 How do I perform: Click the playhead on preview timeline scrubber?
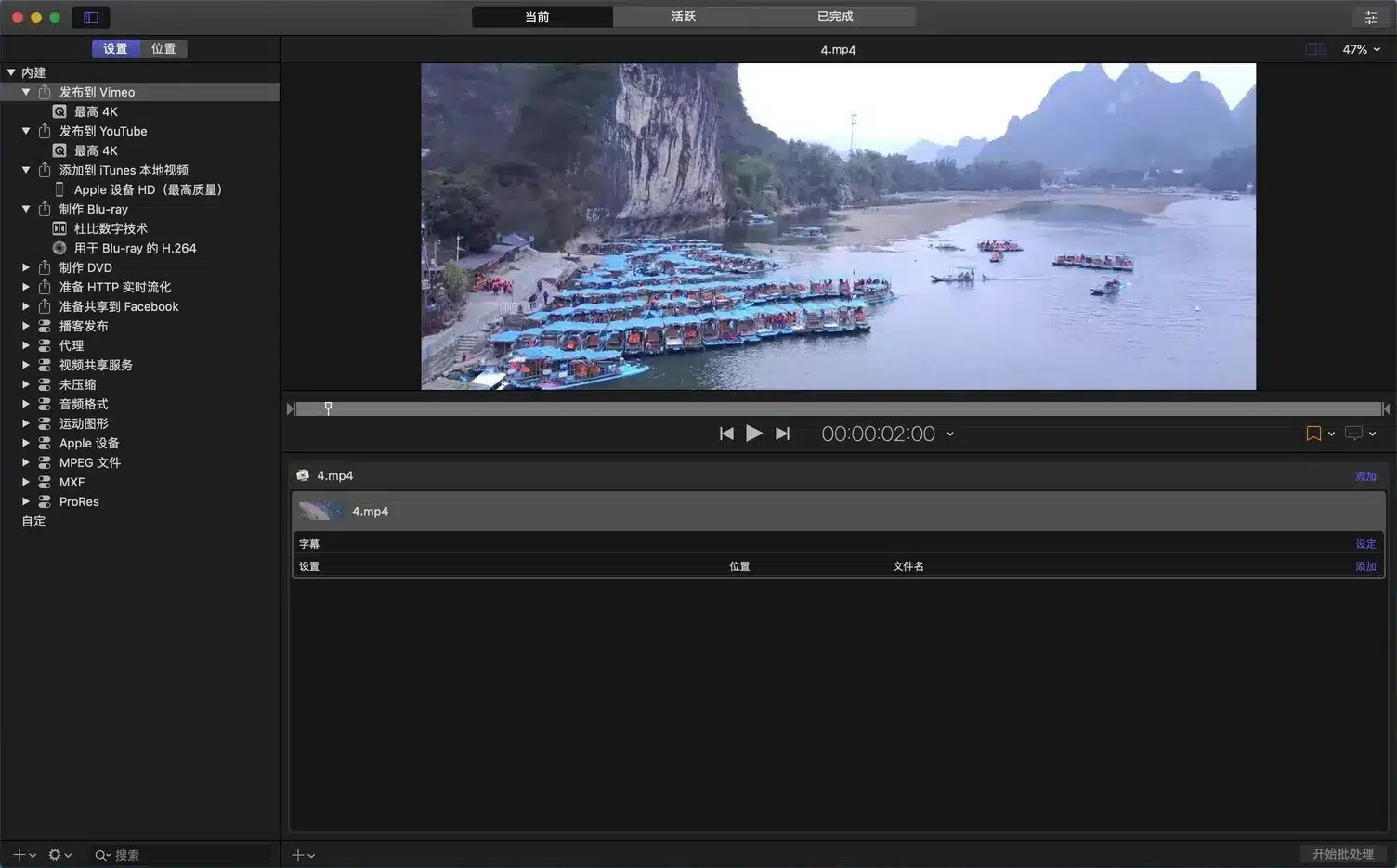pos(328,408)
